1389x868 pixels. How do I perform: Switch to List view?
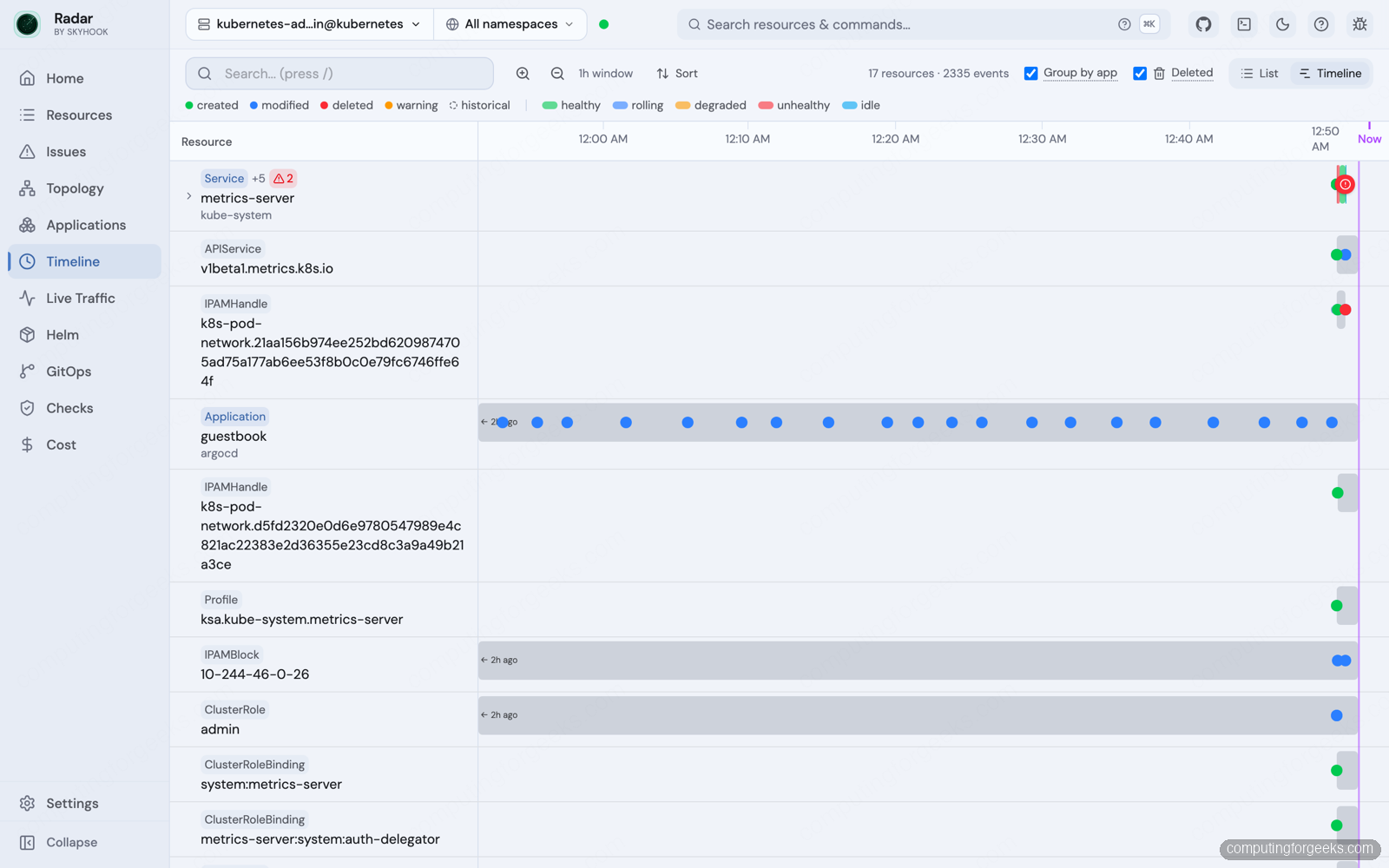pos(1260,74)
